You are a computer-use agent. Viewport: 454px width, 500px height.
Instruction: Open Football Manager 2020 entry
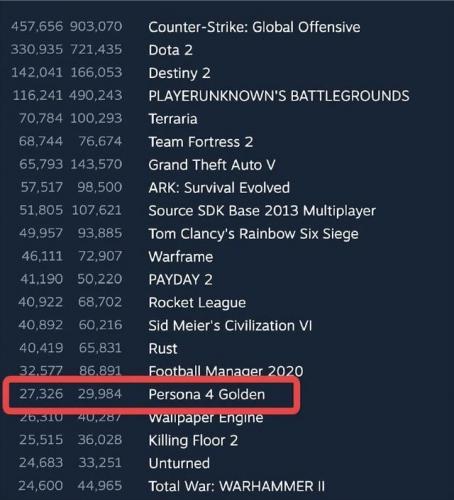pos(226,371)
